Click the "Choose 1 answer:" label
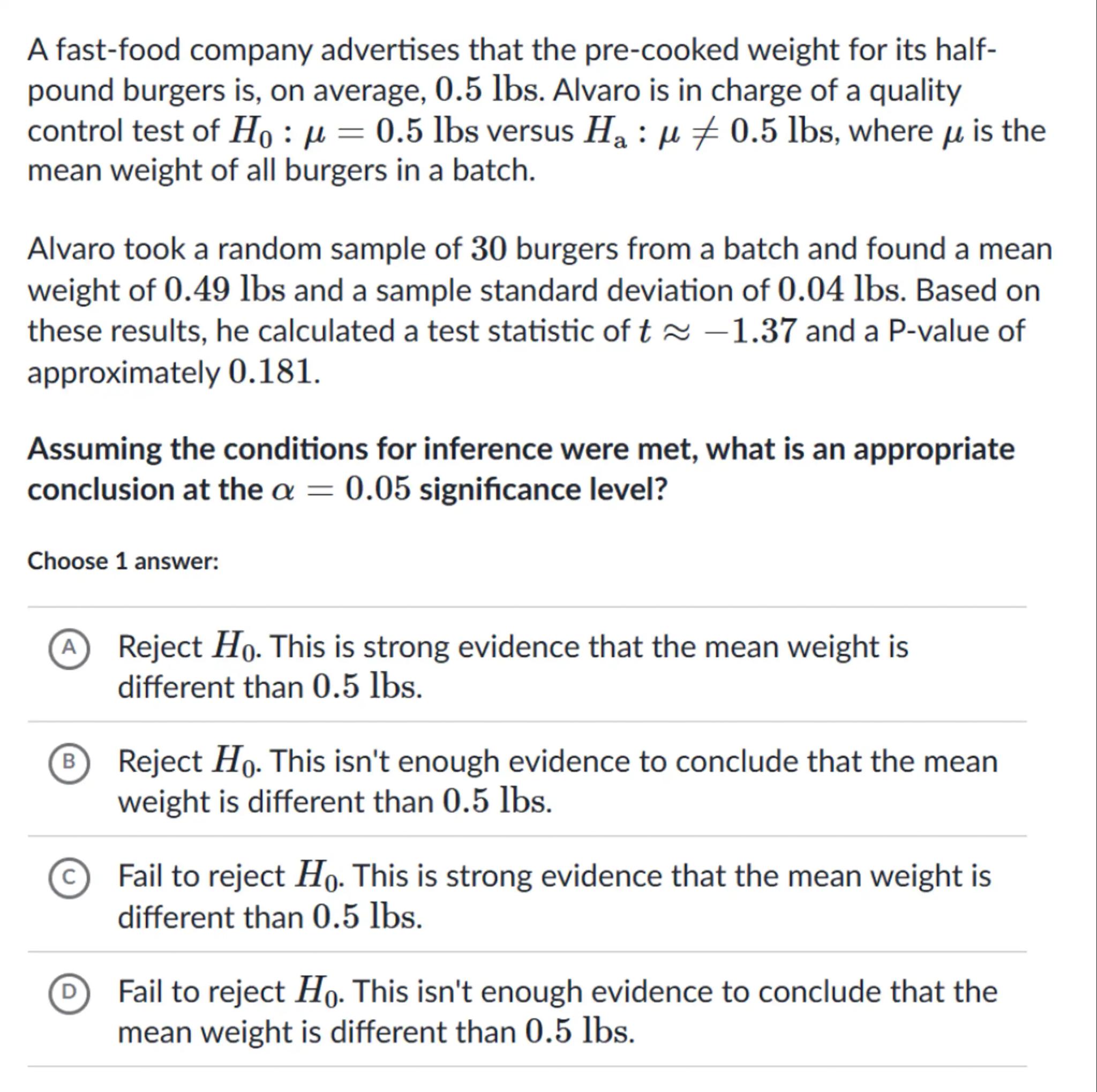Viewport: 1097px width, 1092px height. tap(123, 561)
